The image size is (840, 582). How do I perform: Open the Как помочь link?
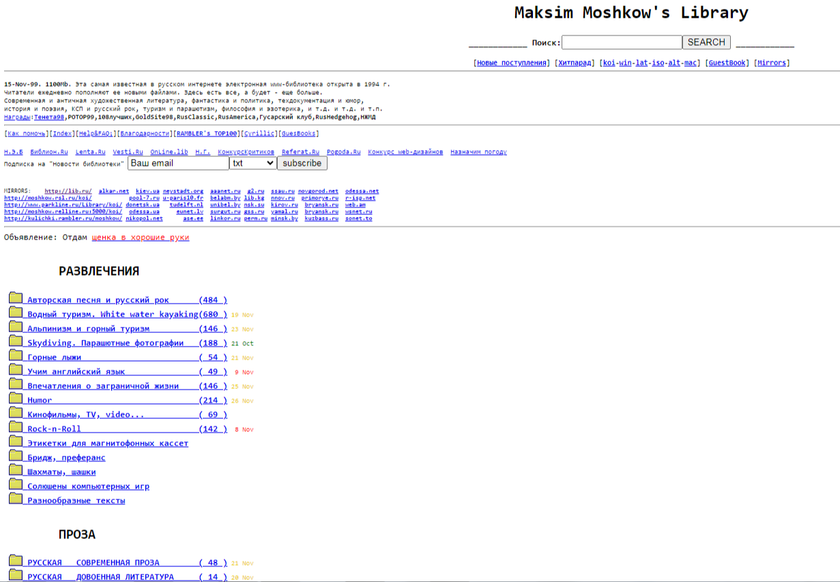(26, 133)
